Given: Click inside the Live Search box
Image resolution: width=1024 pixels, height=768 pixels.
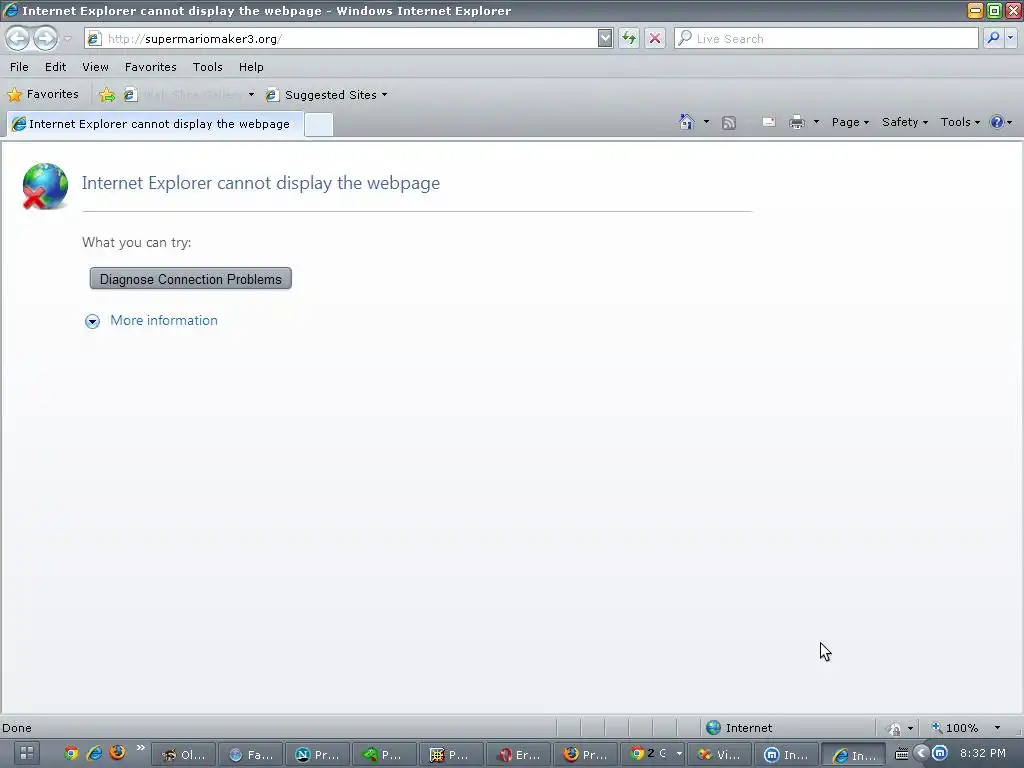Looking at the screenshot, I should (826, 39).
